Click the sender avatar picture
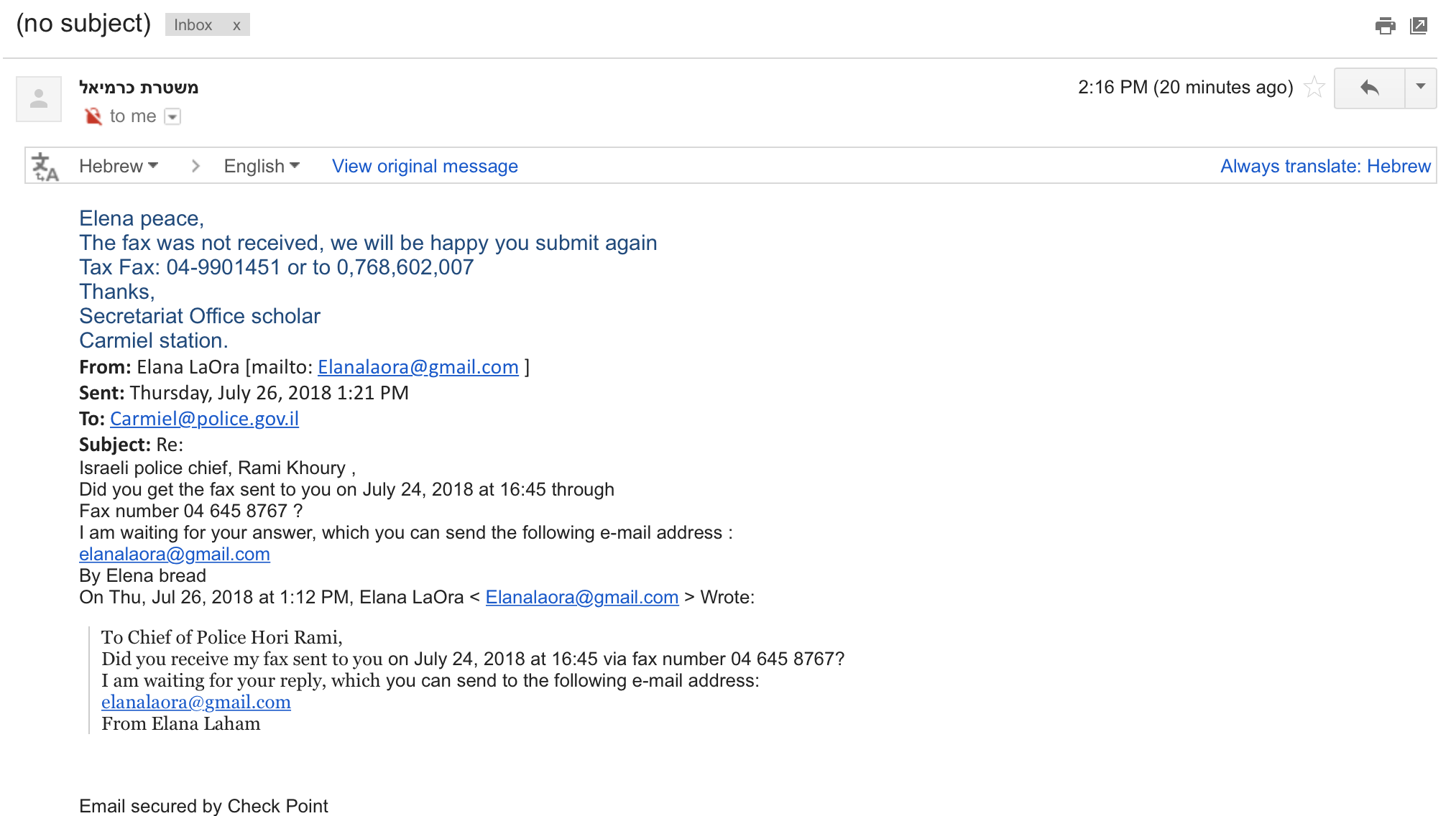This screenshot has width=1456, height=816. [39, 98]
